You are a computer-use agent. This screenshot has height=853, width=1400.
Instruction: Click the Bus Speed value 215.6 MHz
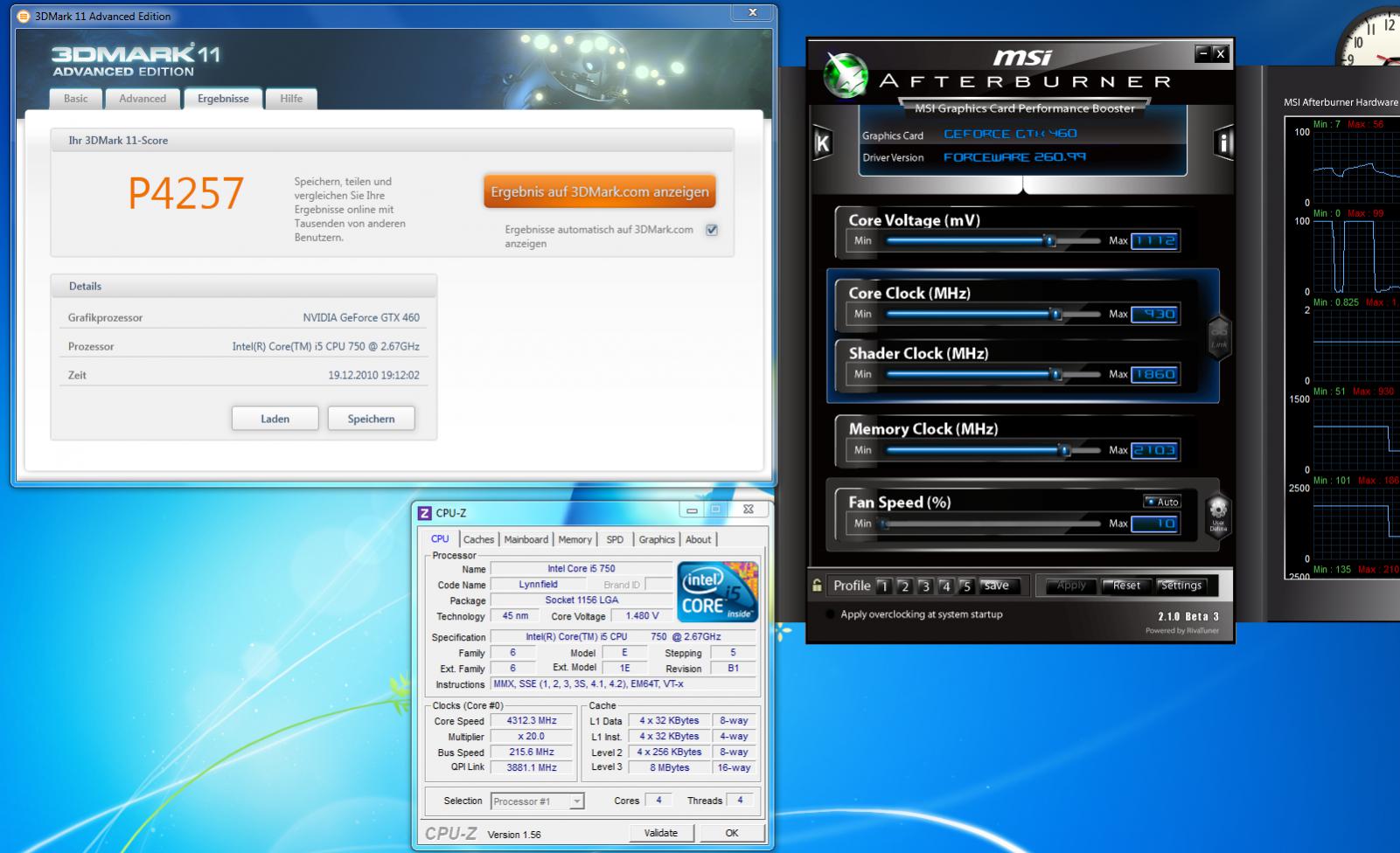(532, 752)
